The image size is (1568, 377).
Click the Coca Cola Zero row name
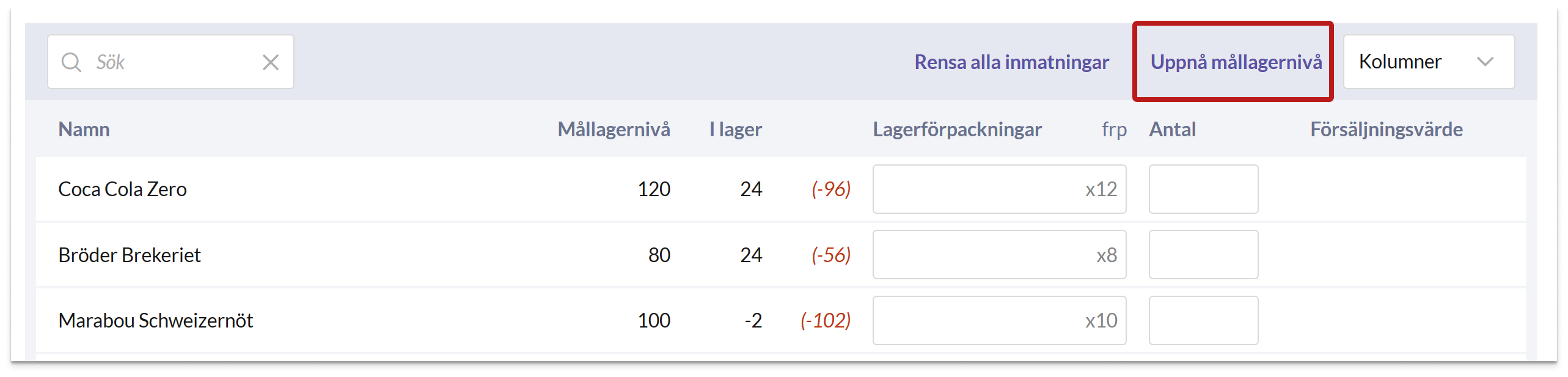[122, 189]
